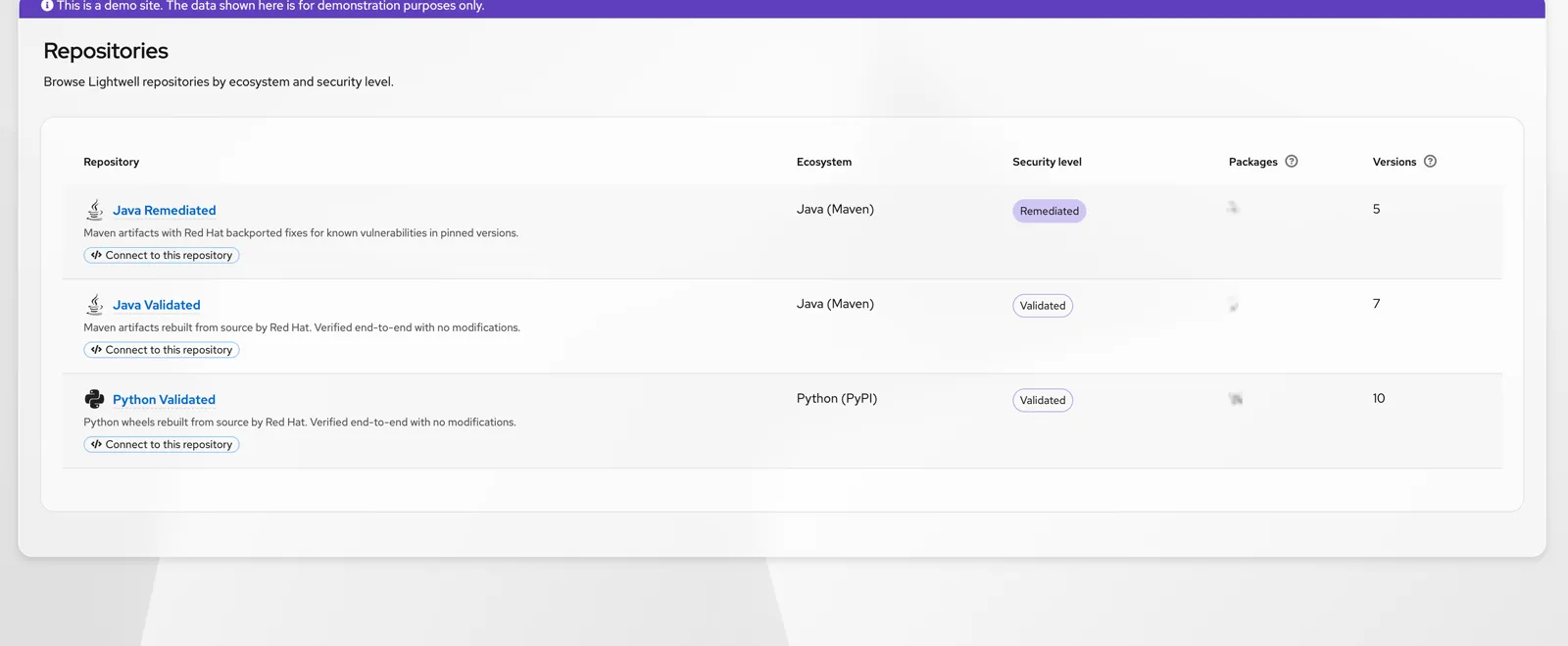The image size is (1568, 646).
Task: Click the Validated badge in Java Validated row
Action: click(1043, 306)
